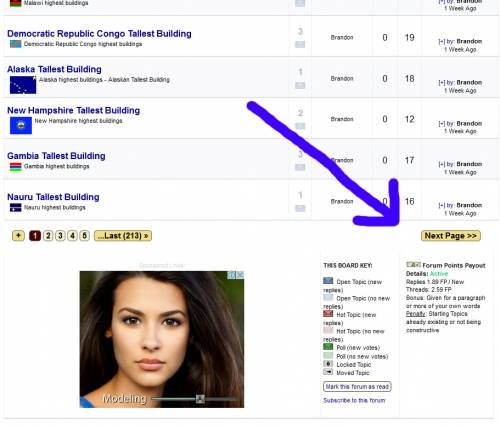Click the Hot Topic (no new replies) key icon

pos(328,330)
